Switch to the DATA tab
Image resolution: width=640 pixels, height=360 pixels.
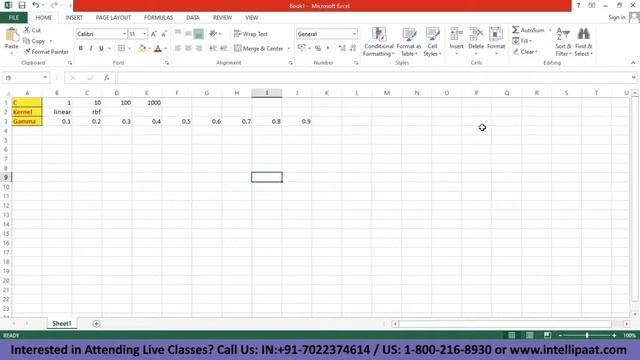point(193,18)
